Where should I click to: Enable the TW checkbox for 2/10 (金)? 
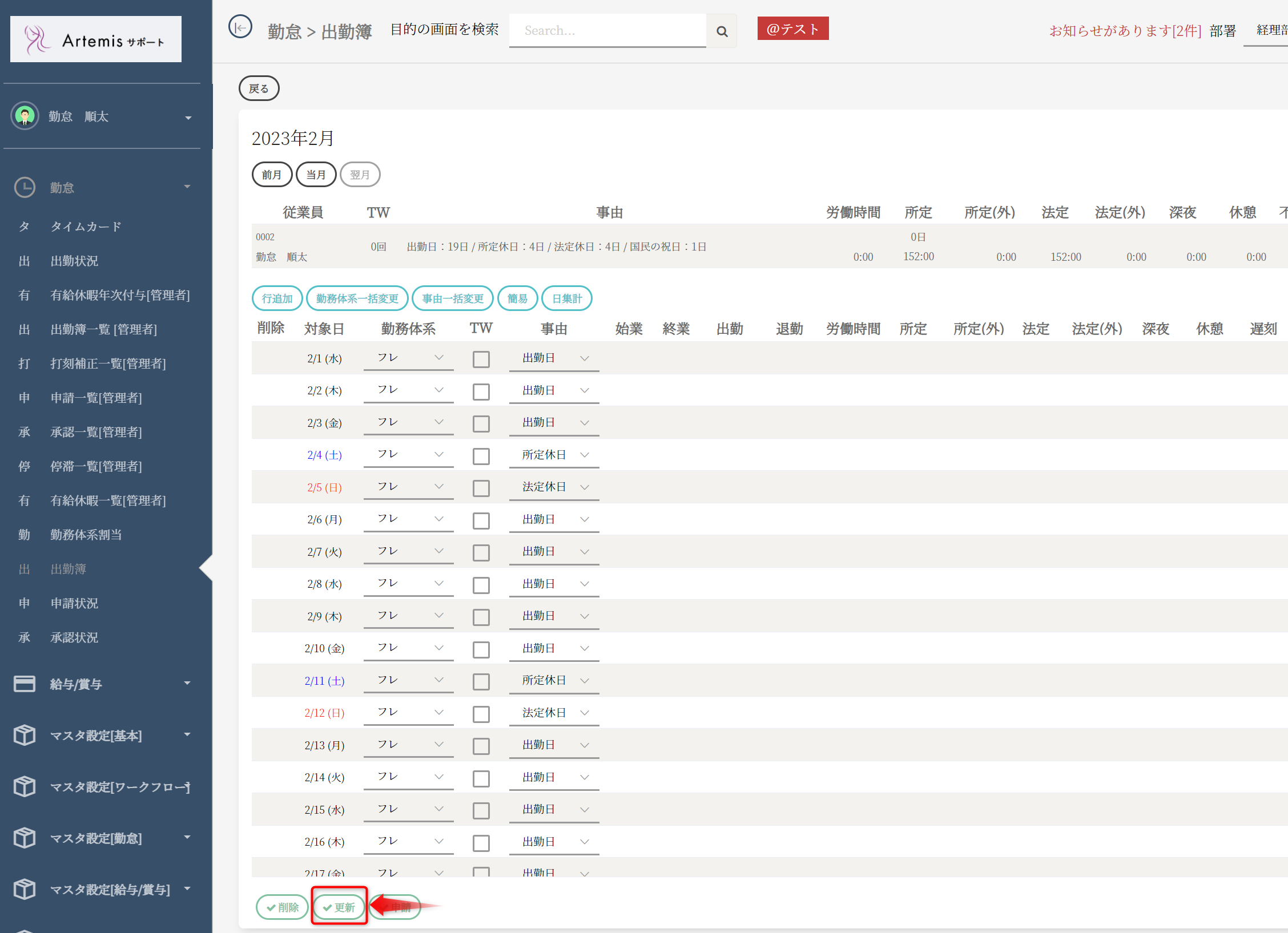click(x=481, y=649)
